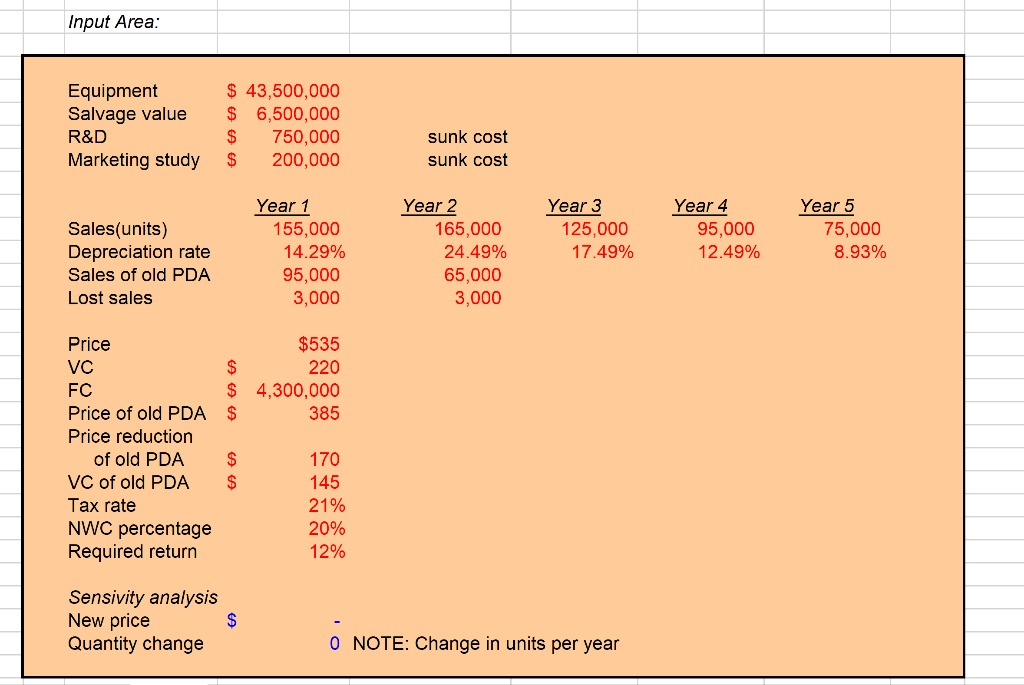
Task: Select the VC value 220
Action: click(324, 367)
